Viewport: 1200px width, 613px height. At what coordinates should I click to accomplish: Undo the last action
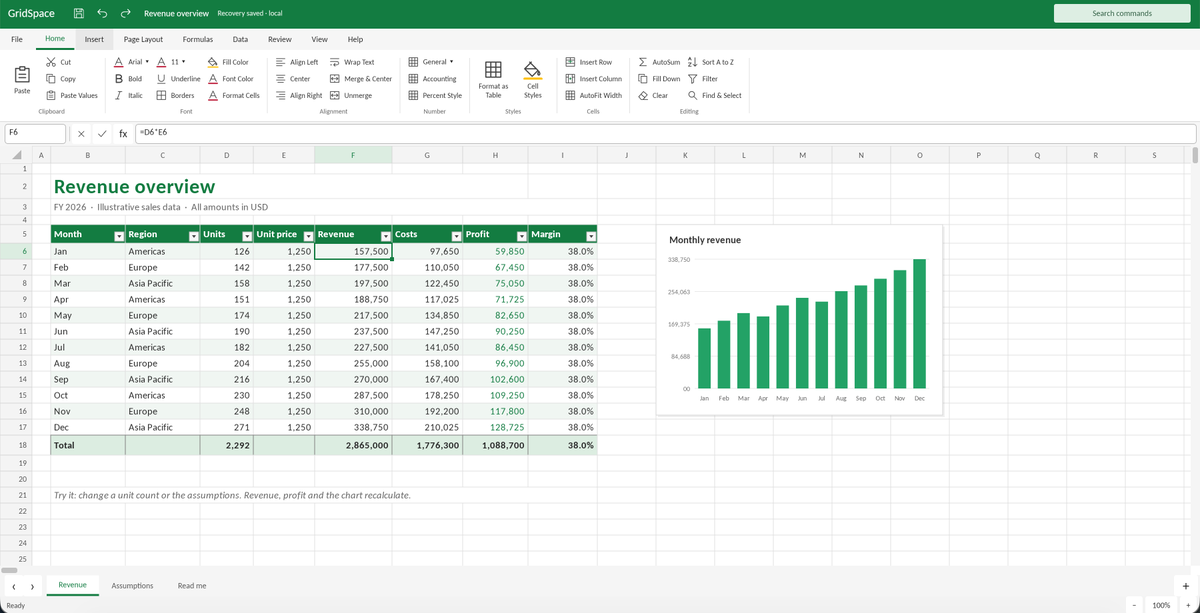pos(103,13)
